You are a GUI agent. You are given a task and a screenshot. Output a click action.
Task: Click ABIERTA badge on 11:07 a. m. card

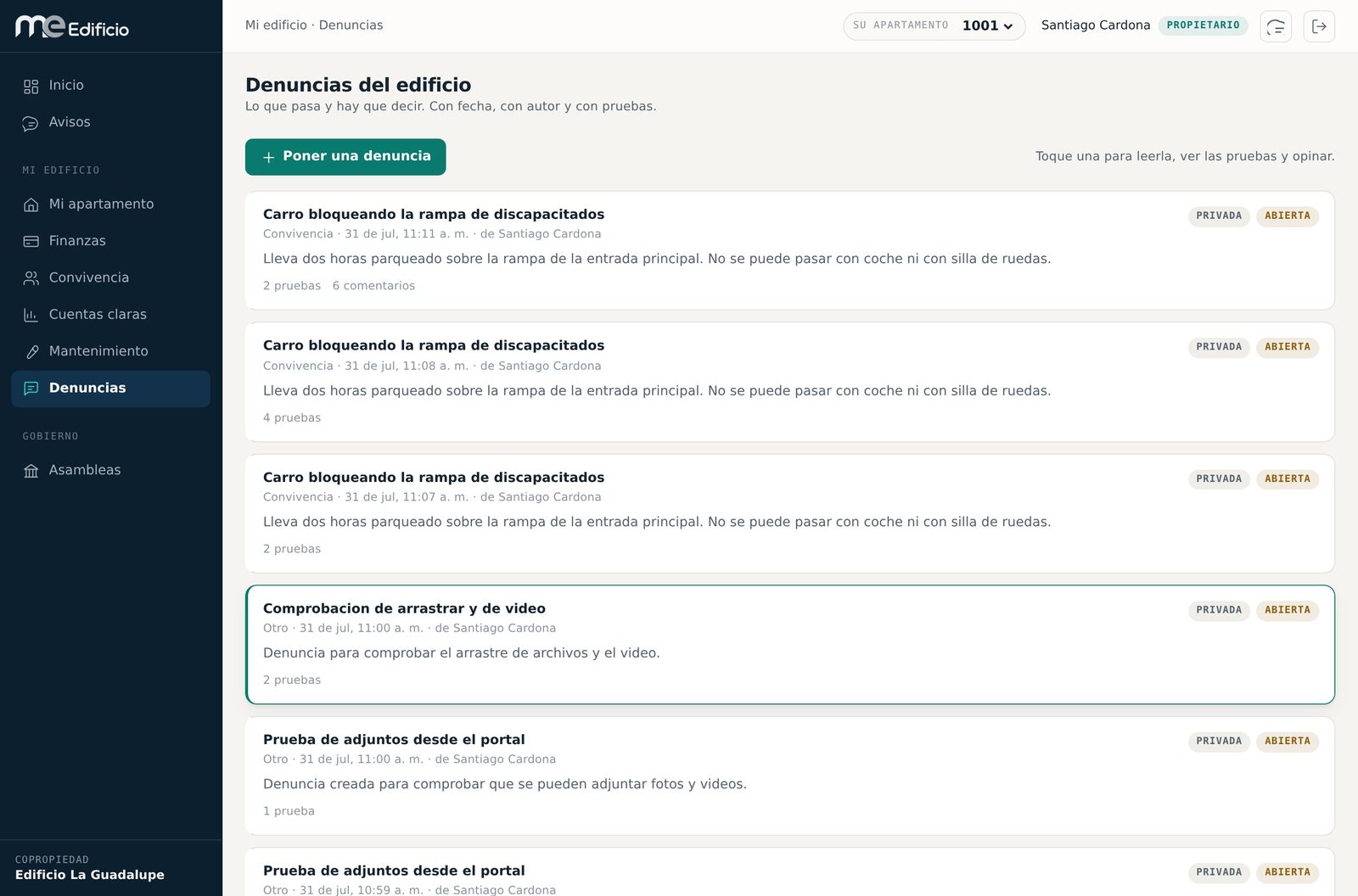pos(1287,479)
